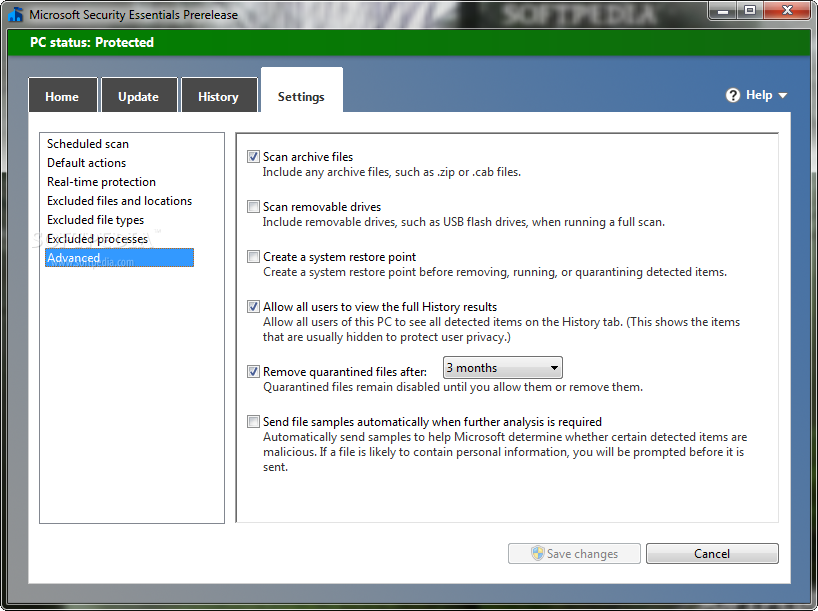The width and height of the screenshot is (818, 611).
Task: Enable Create a system restore point
Action: coord(253,257)
